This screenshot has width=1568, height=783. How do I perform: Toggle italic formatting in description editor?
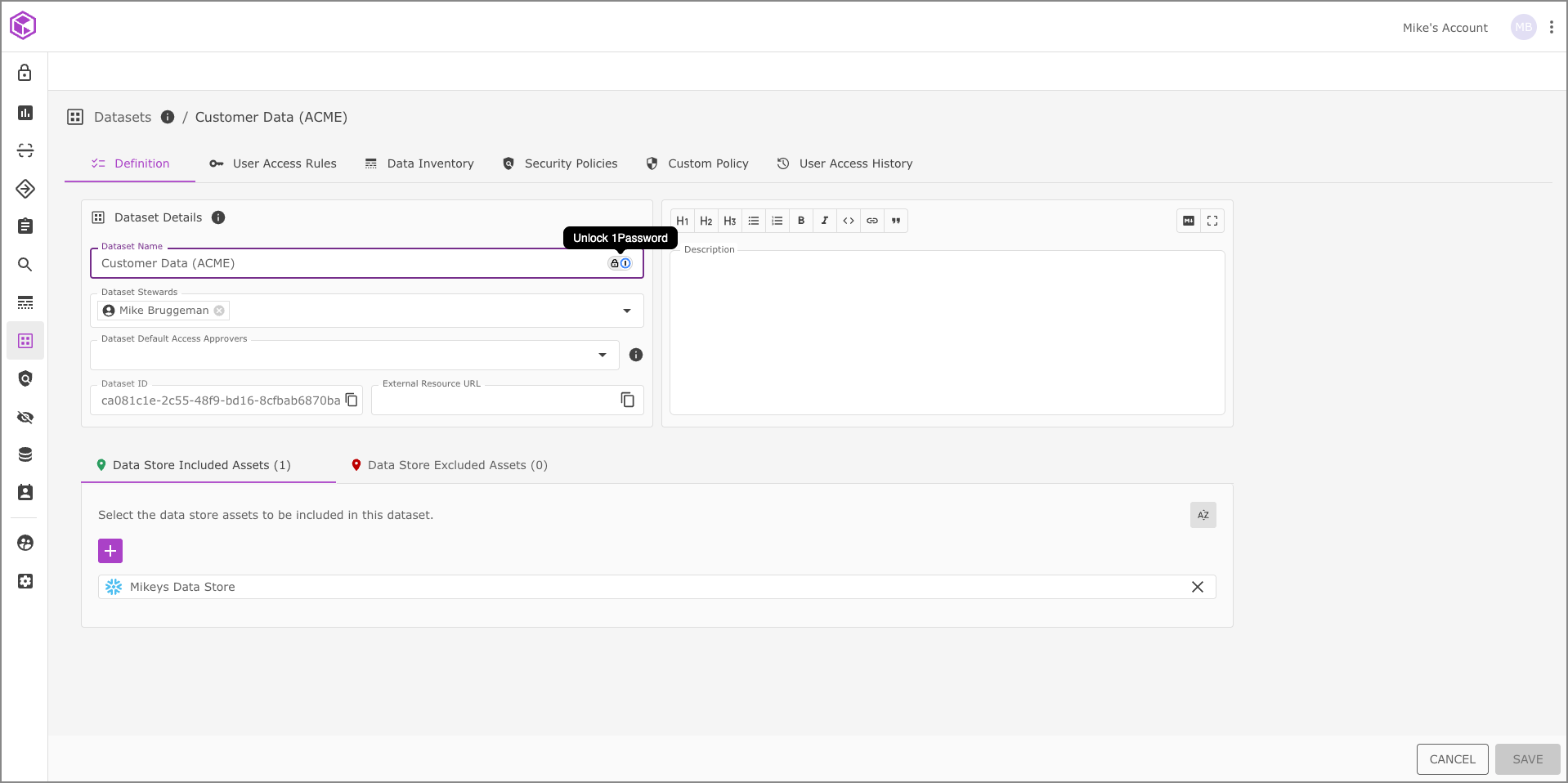coord(825,221)
